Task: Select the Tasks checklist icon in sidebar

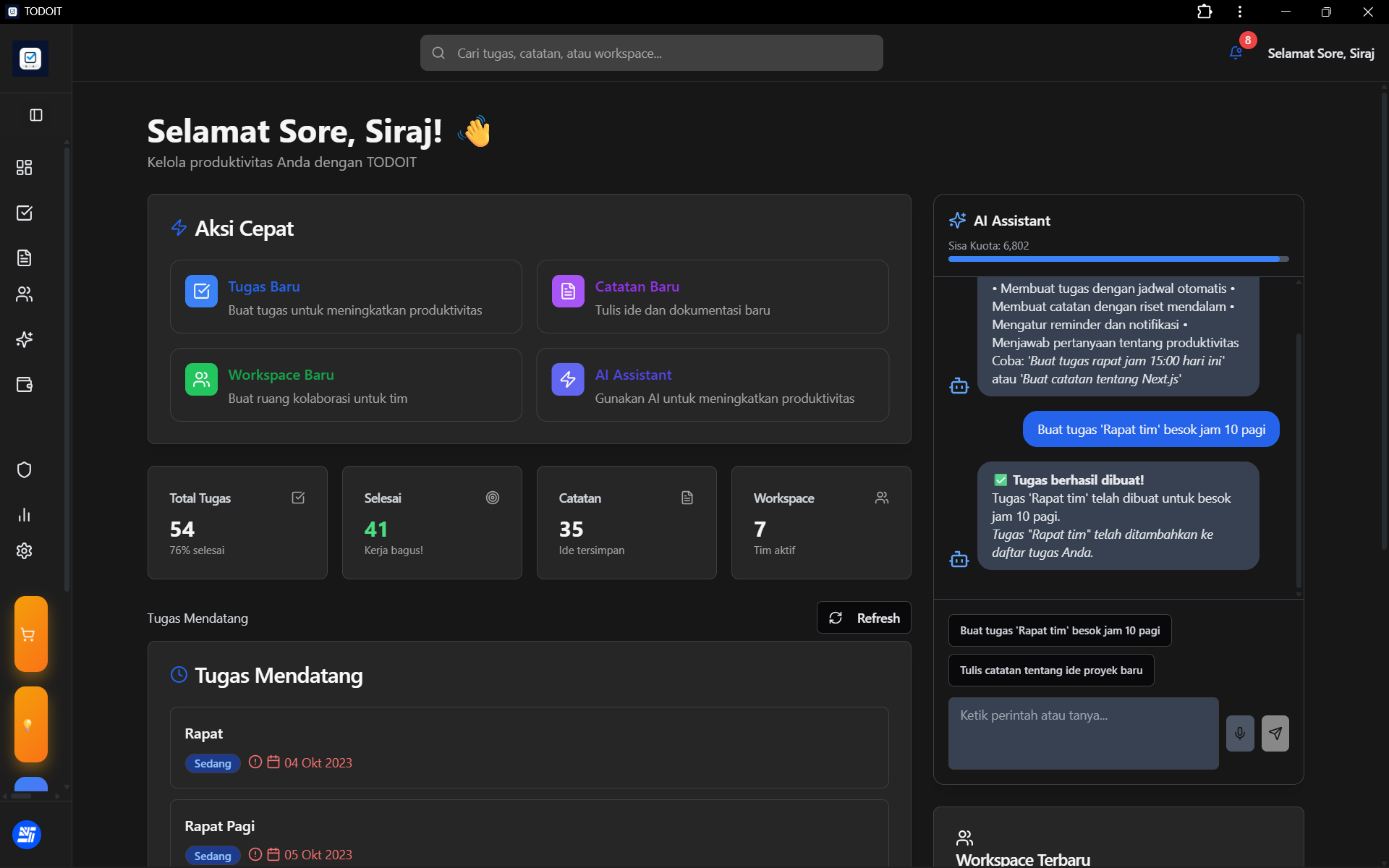Action: pyautogui.click(x=25, y=213)
